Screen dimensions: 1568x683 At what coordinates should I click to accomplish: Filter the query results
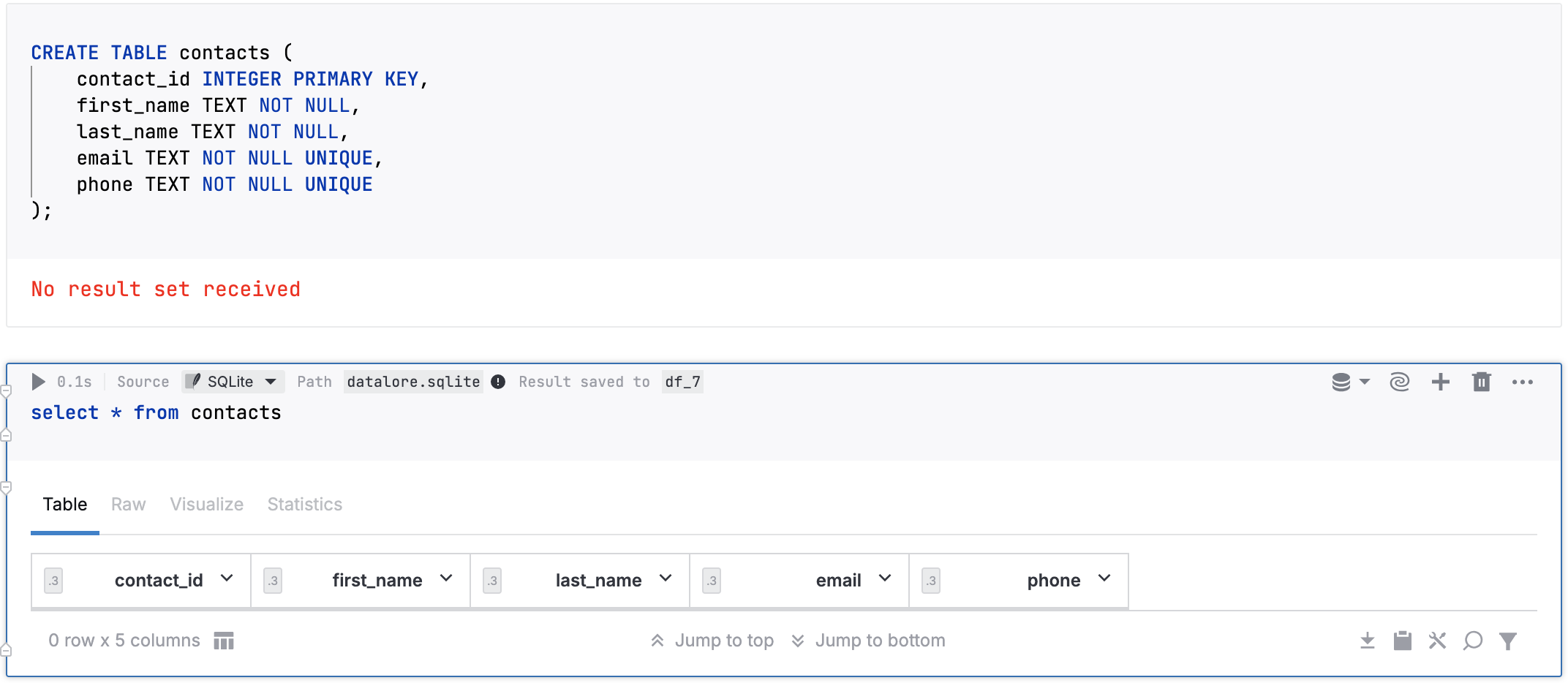click(x=1508, y=641)
